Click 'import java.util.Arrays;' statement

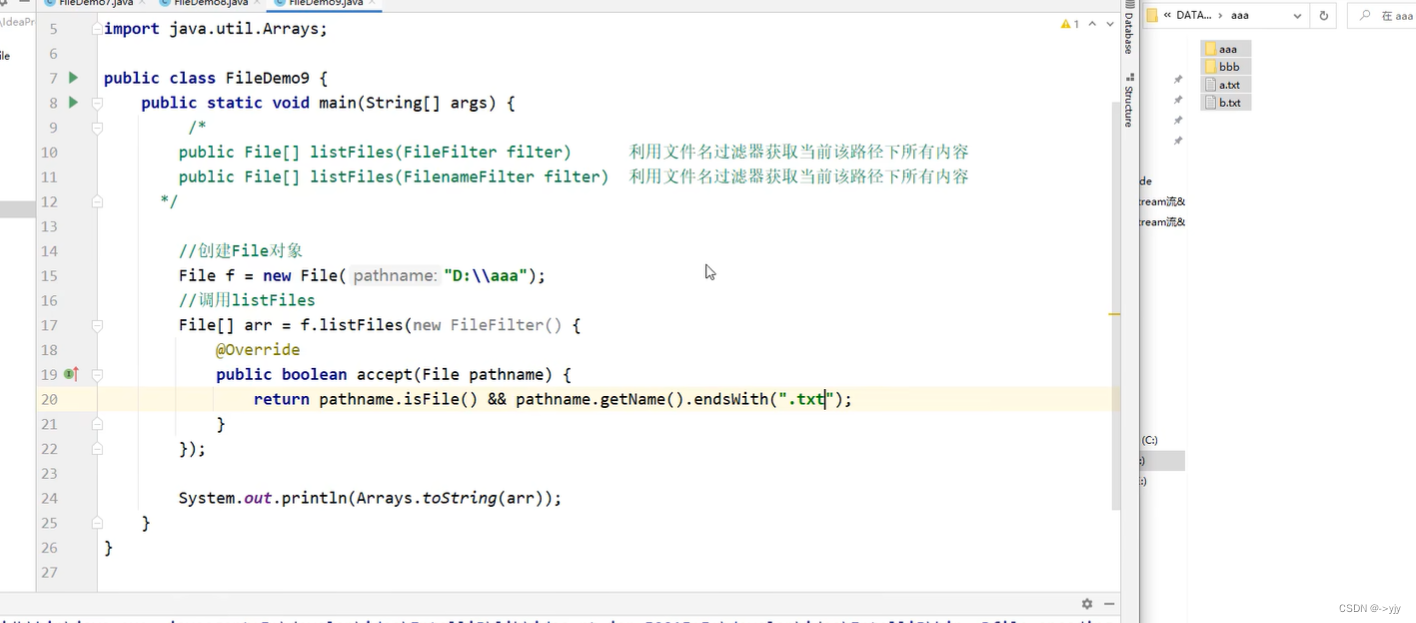(x=216, y=29)
